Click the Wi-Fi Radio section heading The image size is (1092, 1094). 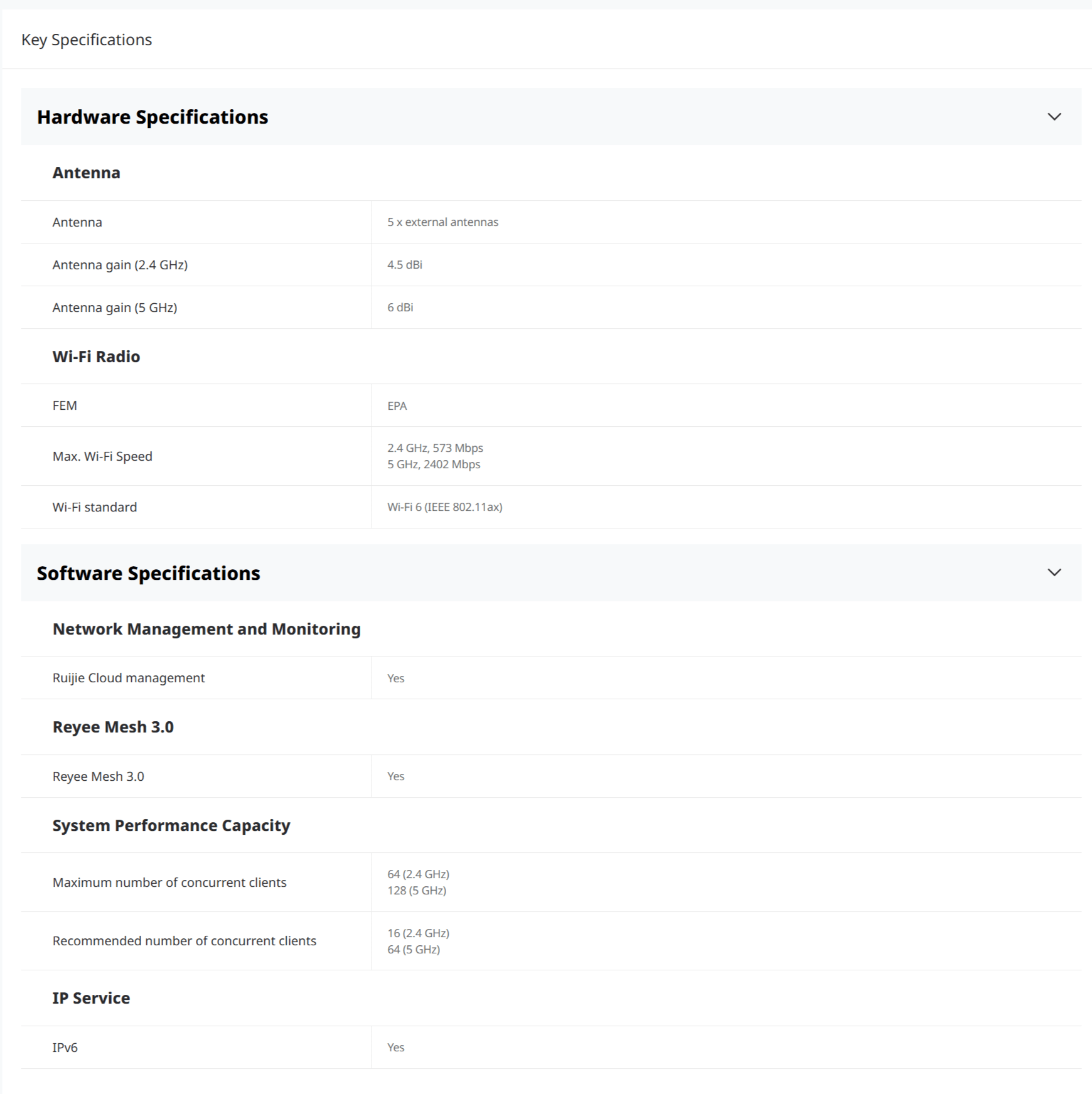97,357
